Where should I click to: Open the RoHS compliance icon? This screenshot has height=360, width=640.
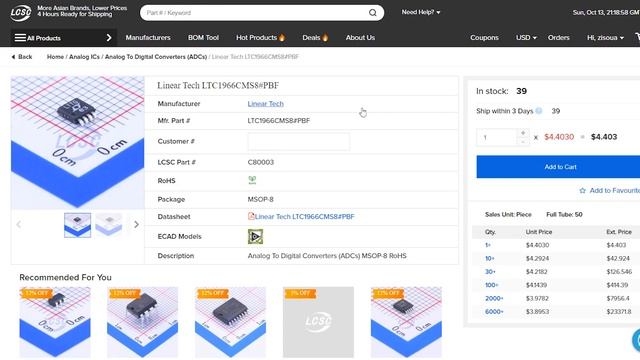pyautogui.click(x=252, y=180)
